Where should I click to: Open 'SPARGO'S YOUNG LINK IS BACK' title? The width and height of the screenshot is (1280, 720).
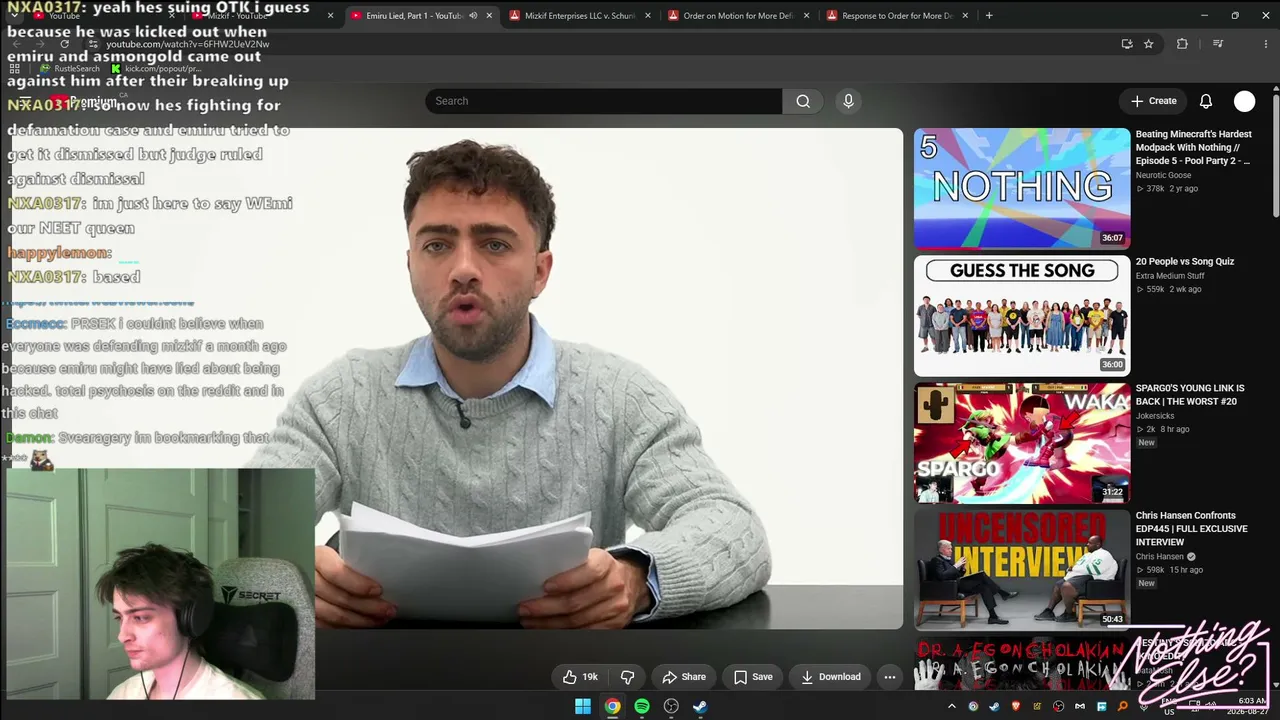coord(1190,395)
